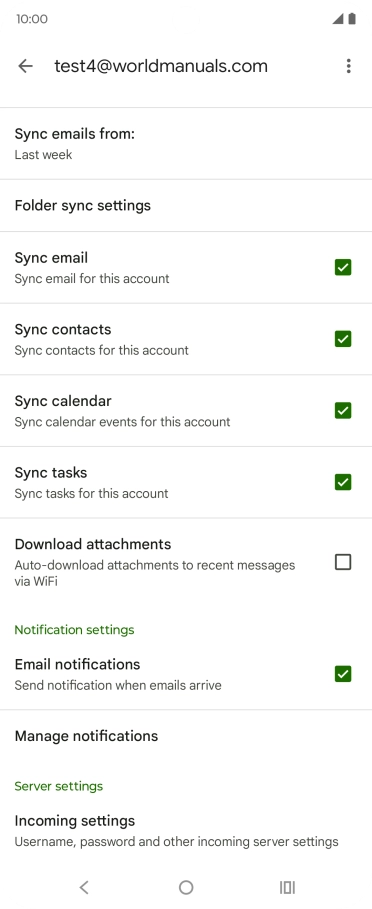The width and height of the screenshot is (372, 909).
Task: Toggle the Email notifications checkbox
Action: tap(343, 674)
